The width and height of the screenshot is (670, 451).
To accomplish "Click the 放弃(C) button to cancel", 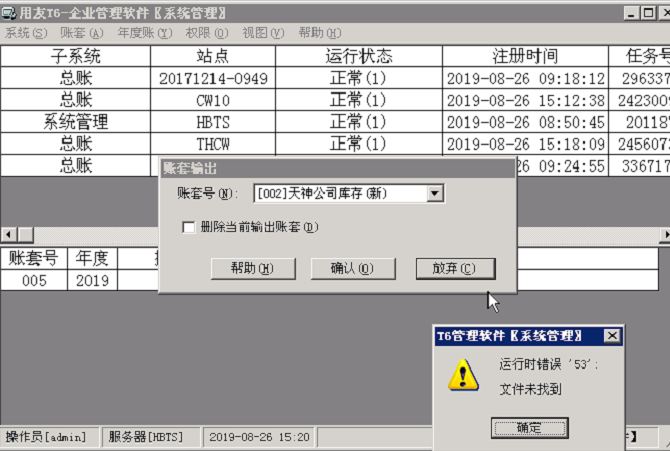I will pos(455,268).
